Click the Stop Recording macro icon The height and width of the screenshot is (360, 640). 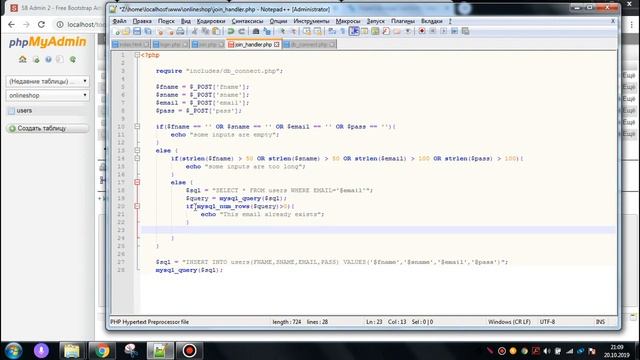pyautogui.click(x=433, y=31)
